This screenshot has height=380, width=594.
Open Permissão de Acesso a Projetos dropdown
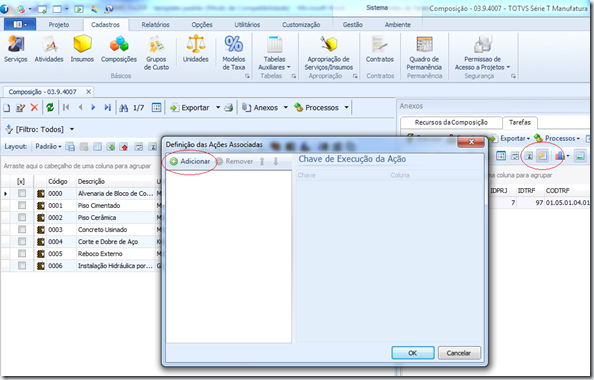pyautogui.click(x=482, y=52)
